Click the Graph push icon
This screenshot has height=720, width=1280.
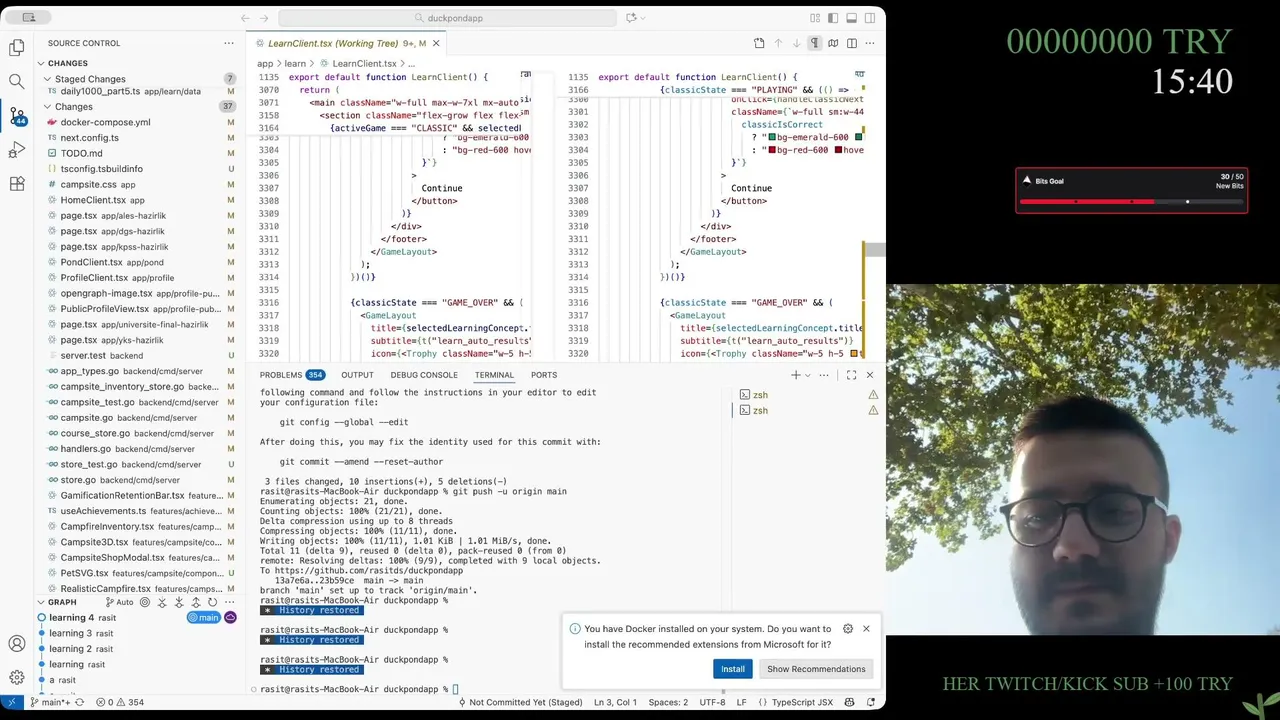point(195,602)
